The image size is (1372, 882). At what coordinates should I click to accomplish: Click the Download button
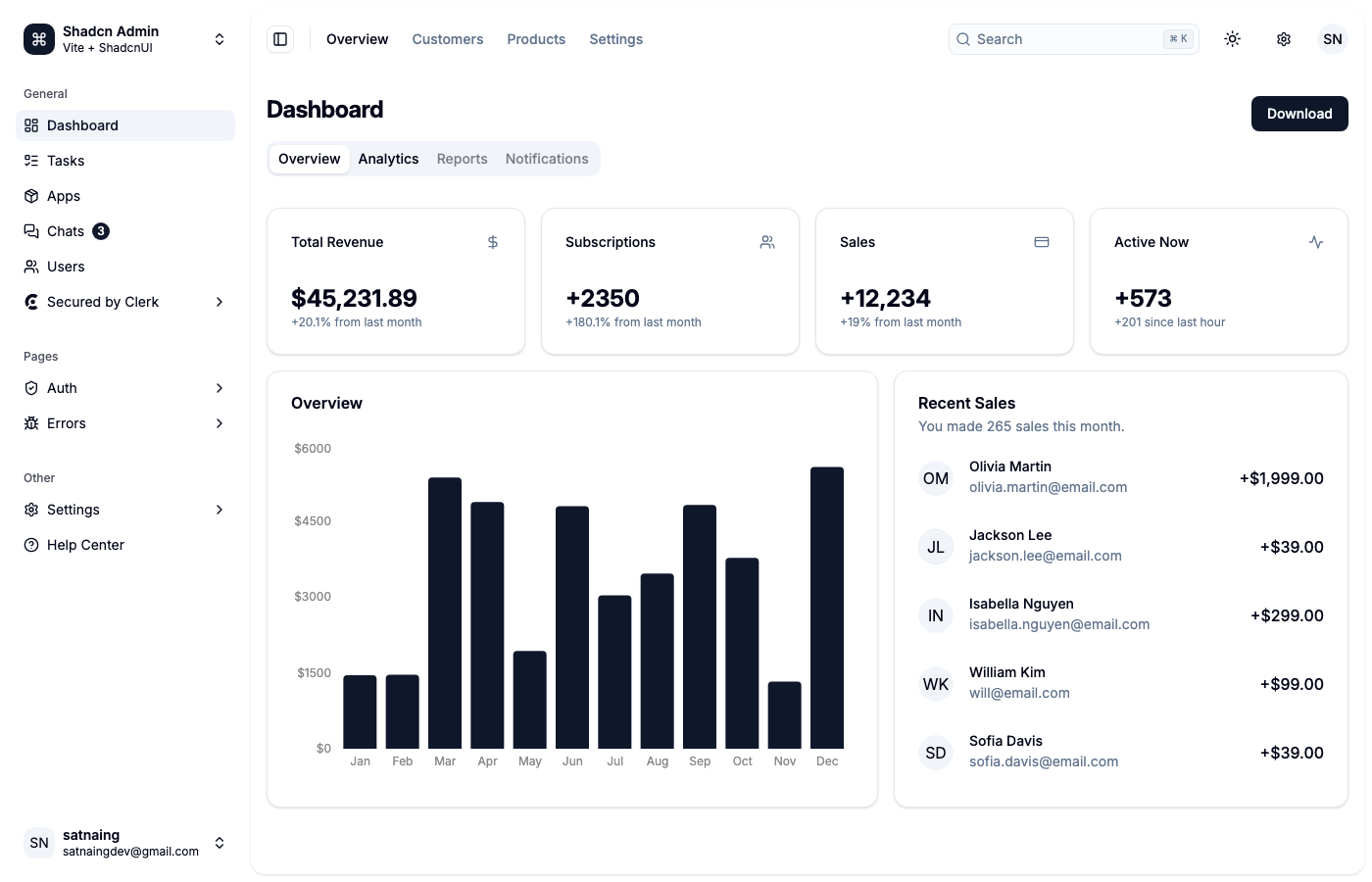[x=1299, y=114]
